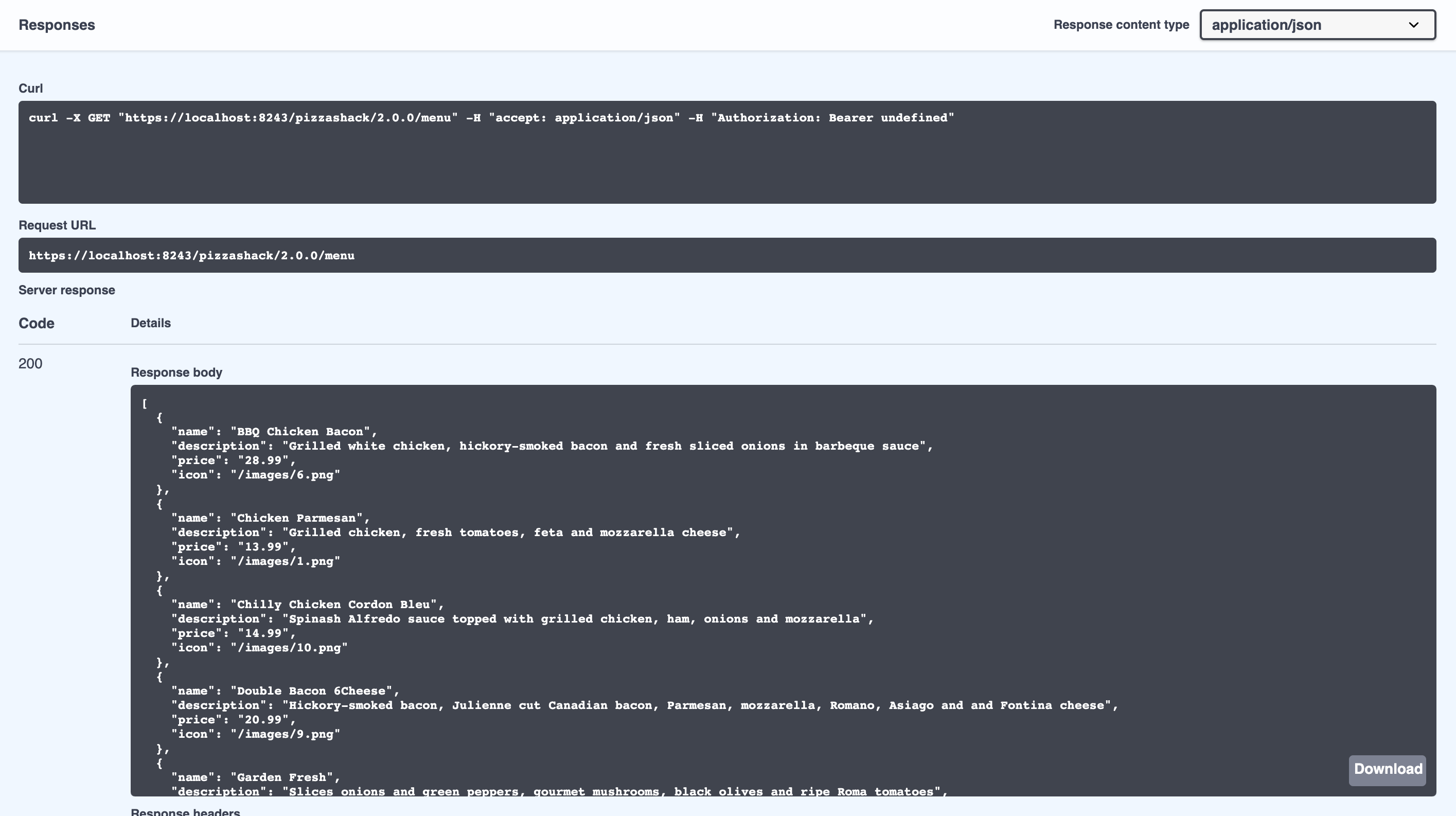Click the response code 200
Viewport: 1456px width, 816px height.
(x=30, y=363)
